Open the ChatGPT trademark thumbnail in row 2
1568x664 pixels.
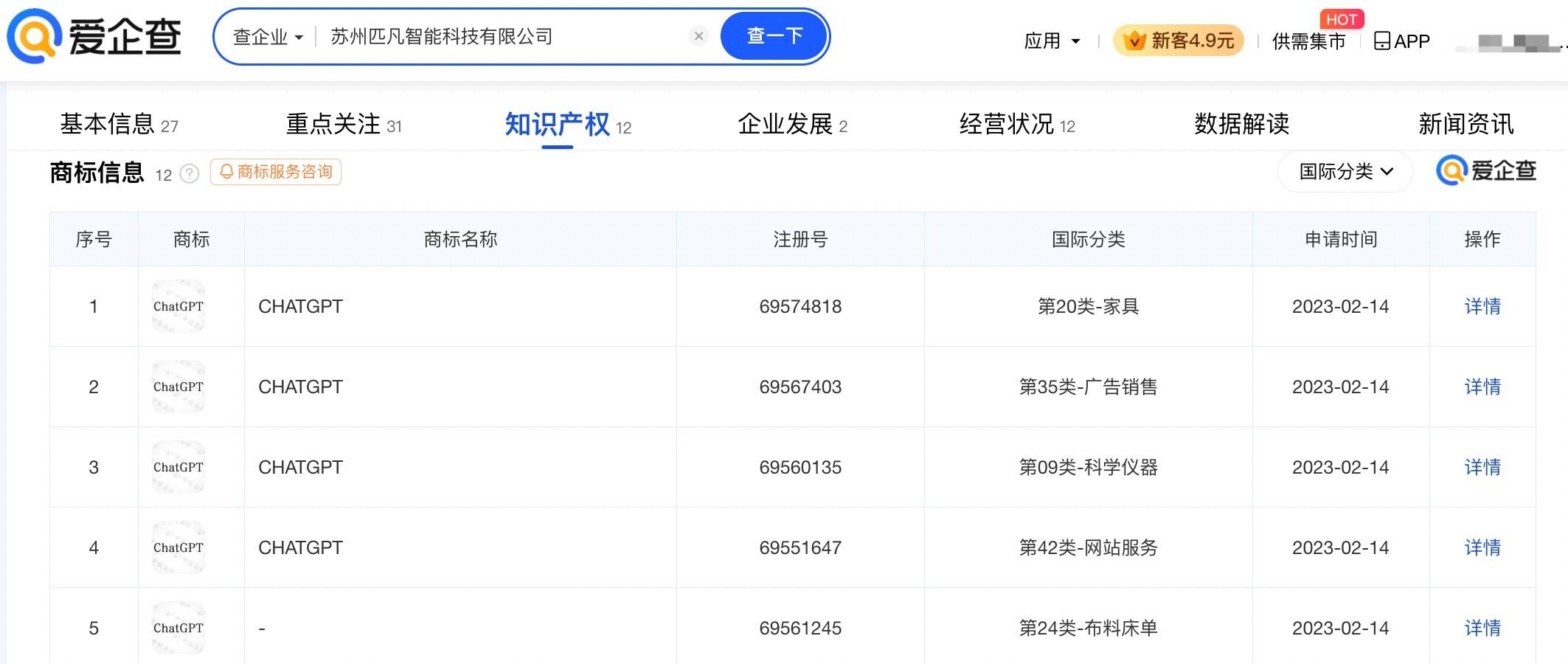[x=178, y=387]
